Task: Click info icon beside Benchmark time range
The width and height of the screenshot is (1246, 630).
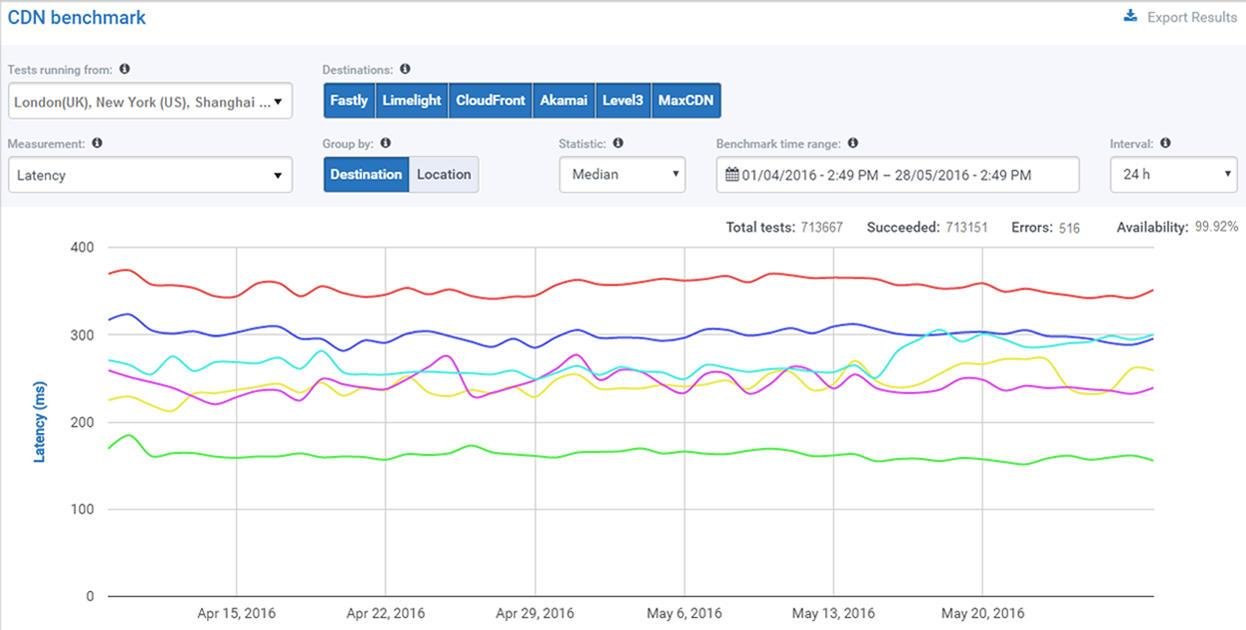Action: [x=853, y=143]
